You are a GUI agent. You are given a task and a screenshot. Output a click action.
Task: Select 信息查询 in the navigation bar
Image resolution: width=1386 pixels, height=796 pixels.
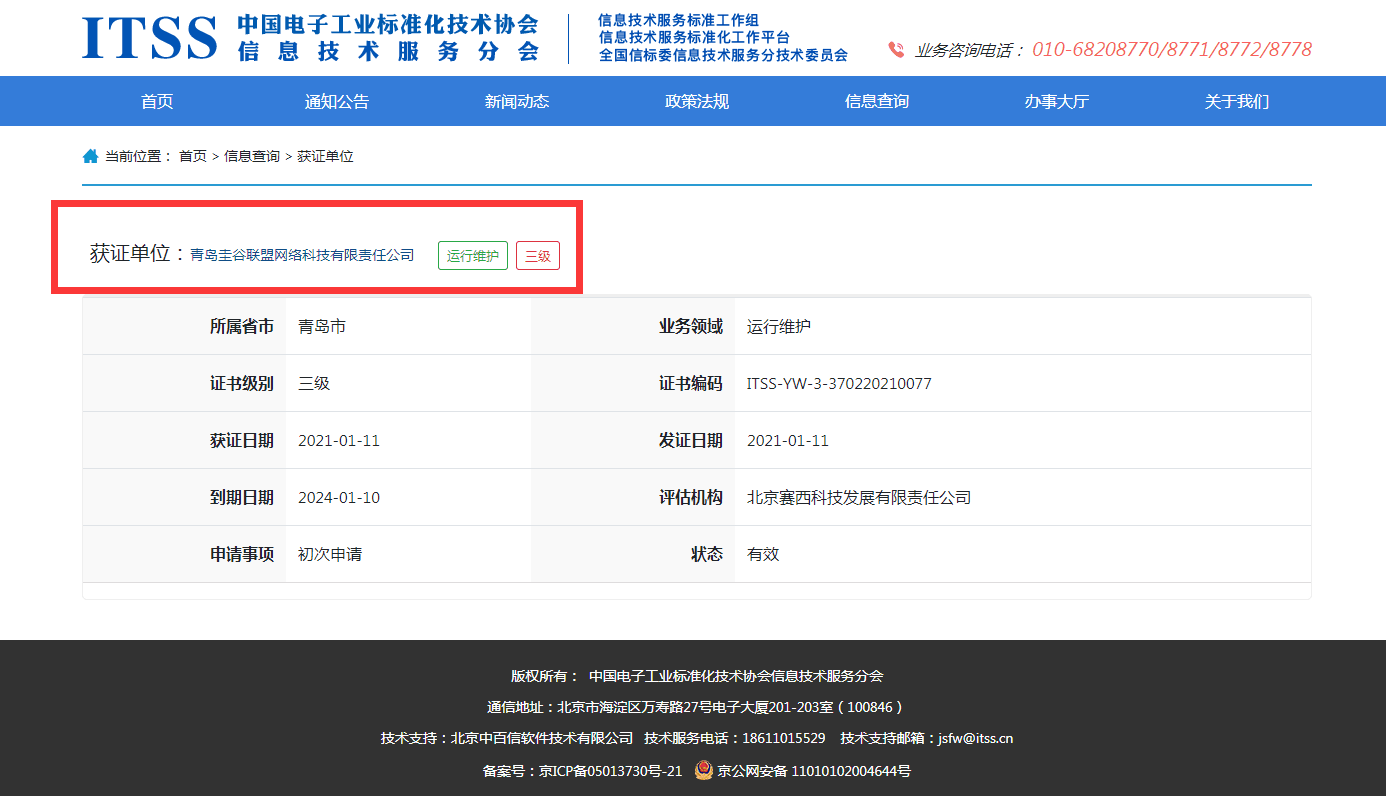pos(876,100)
